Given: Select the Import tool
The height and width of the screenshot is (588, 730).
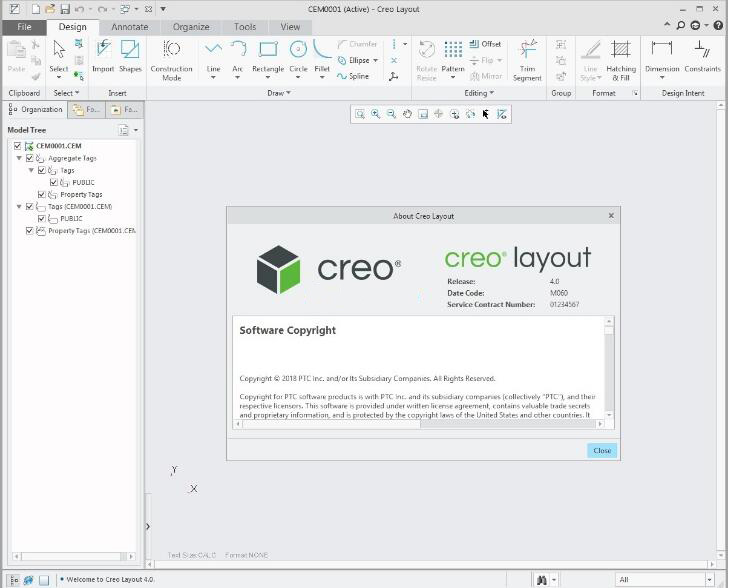Looking at the screenshot, I should coord(103,56).
